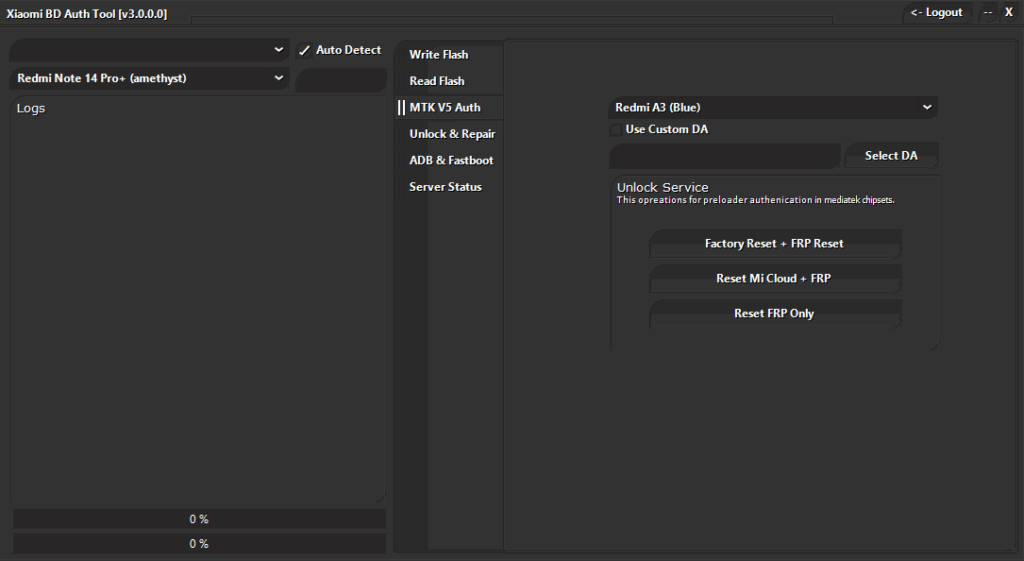The height and width of the screenshot is (561, 1024).
Task: Select the MTK V5 Auth tab
Action: (444, 108)
